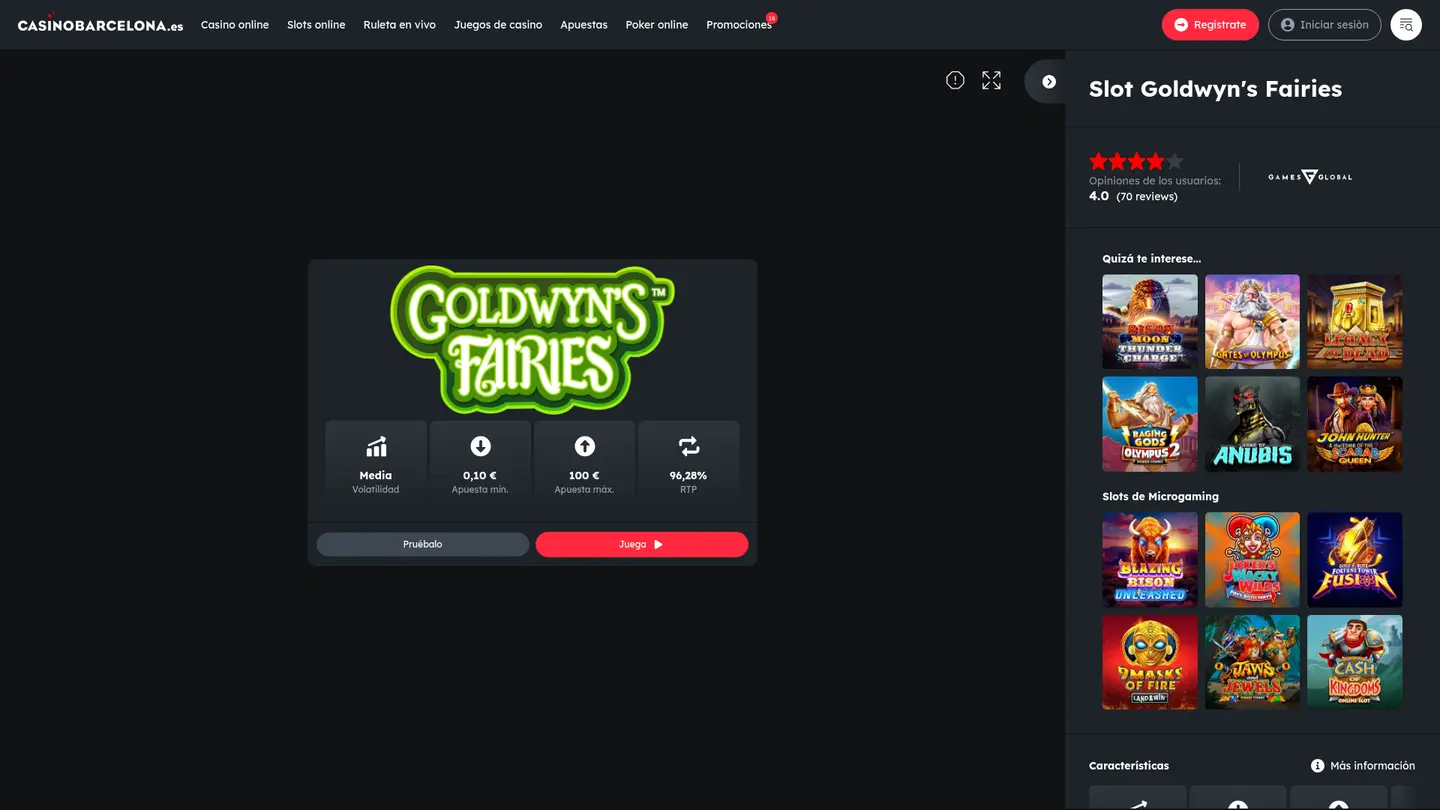Open 9 Masks of Fire thumbnail

(1150, 662)
